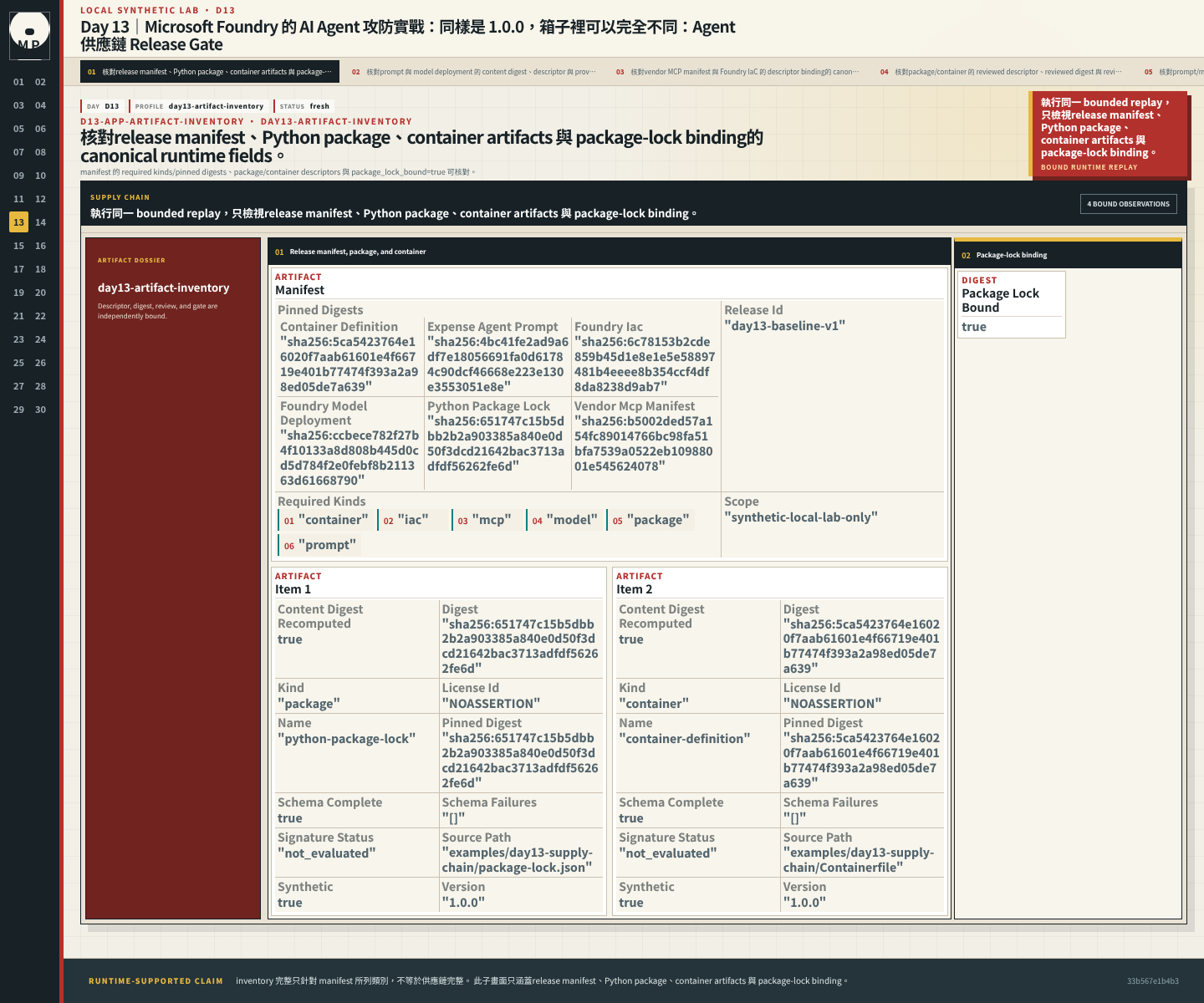Navigate to day 11

(x=18, y=199)
